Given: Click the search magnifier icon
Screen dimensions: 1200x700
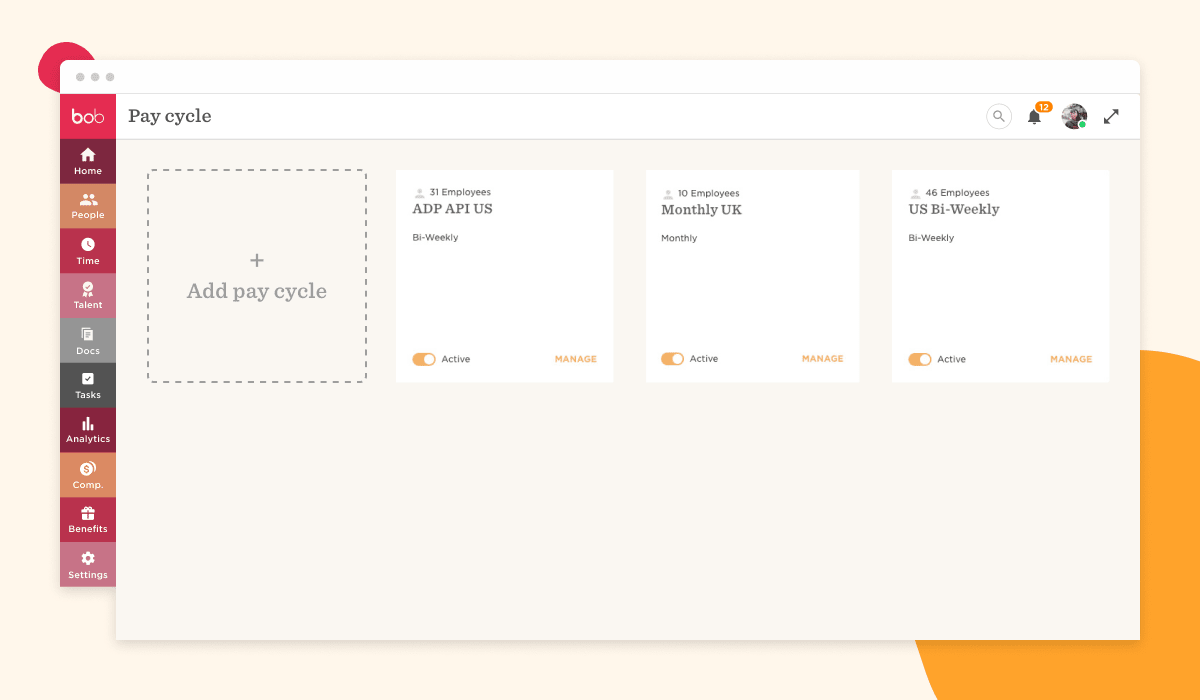Looking at the screenshot, I should click(x=998, y=116).
